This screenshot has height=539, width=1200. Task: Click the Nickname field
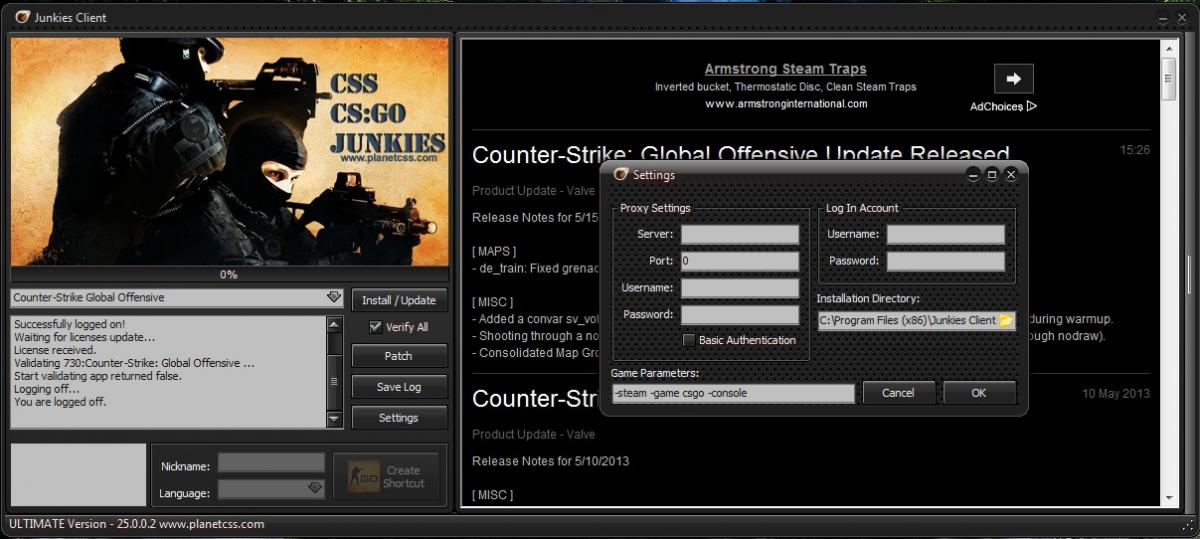pos(271,463)
